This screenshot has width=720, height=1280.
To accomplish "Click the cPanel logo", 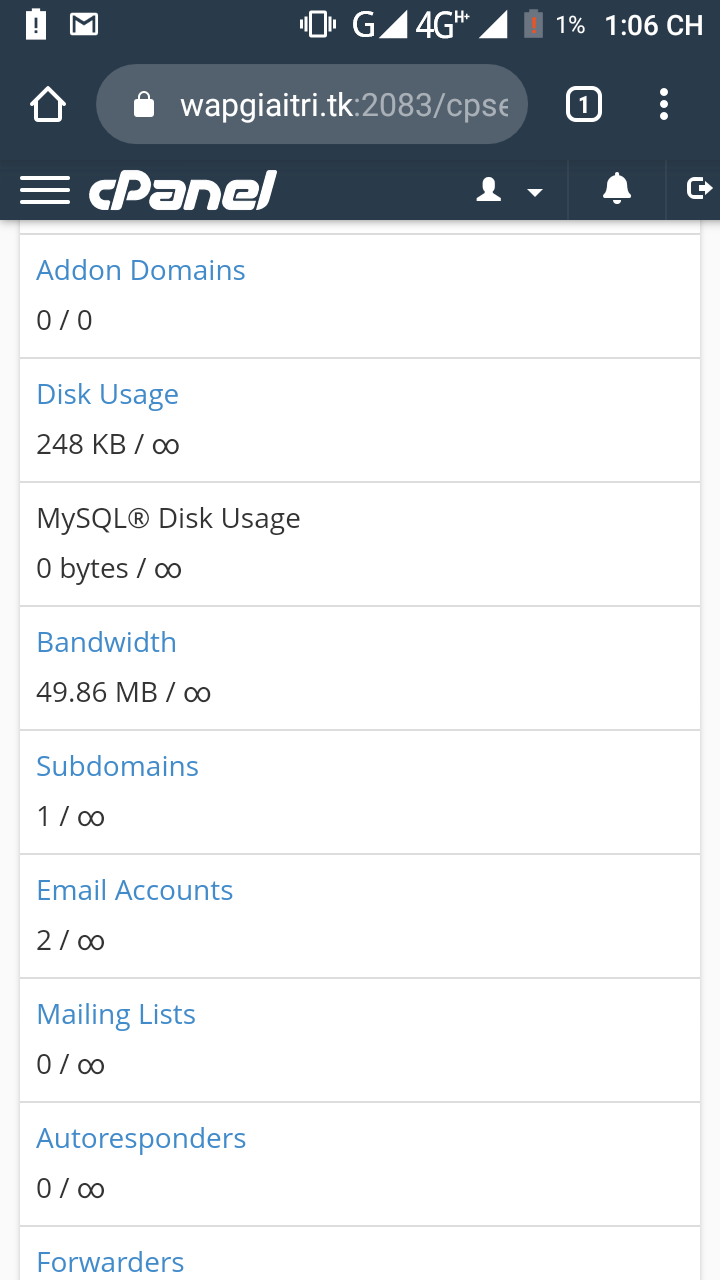I will tap(183, 190).
